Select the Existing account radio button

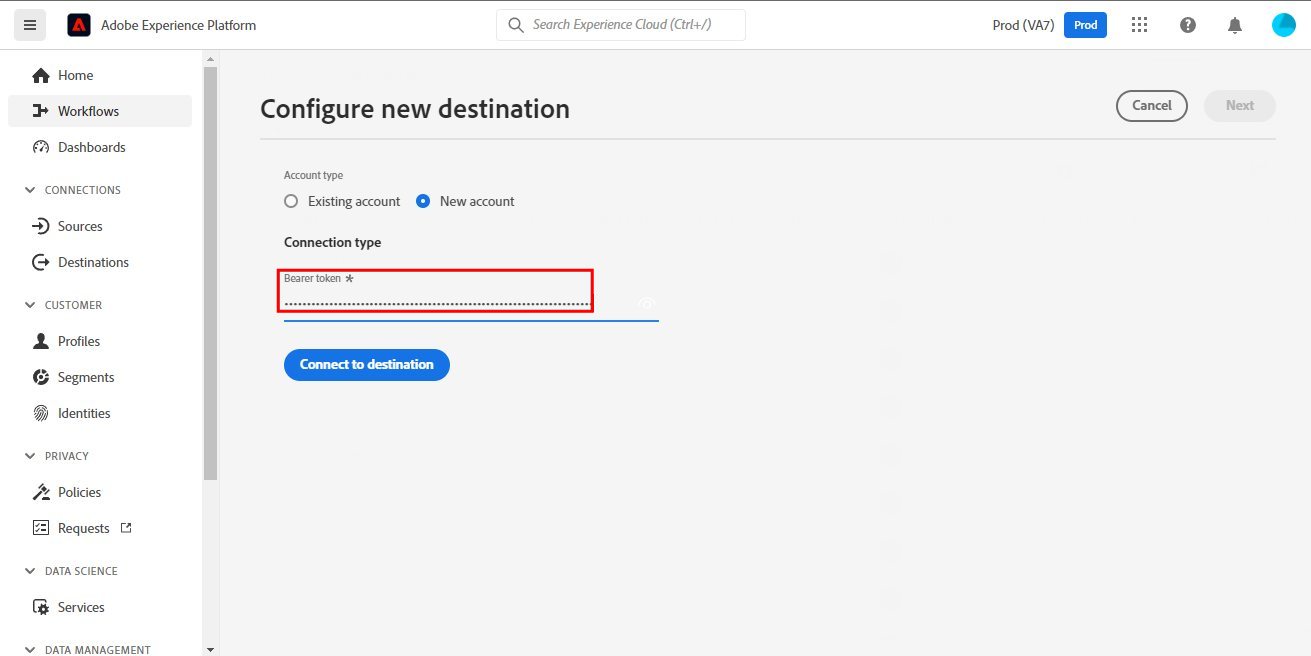pos(291,201)
